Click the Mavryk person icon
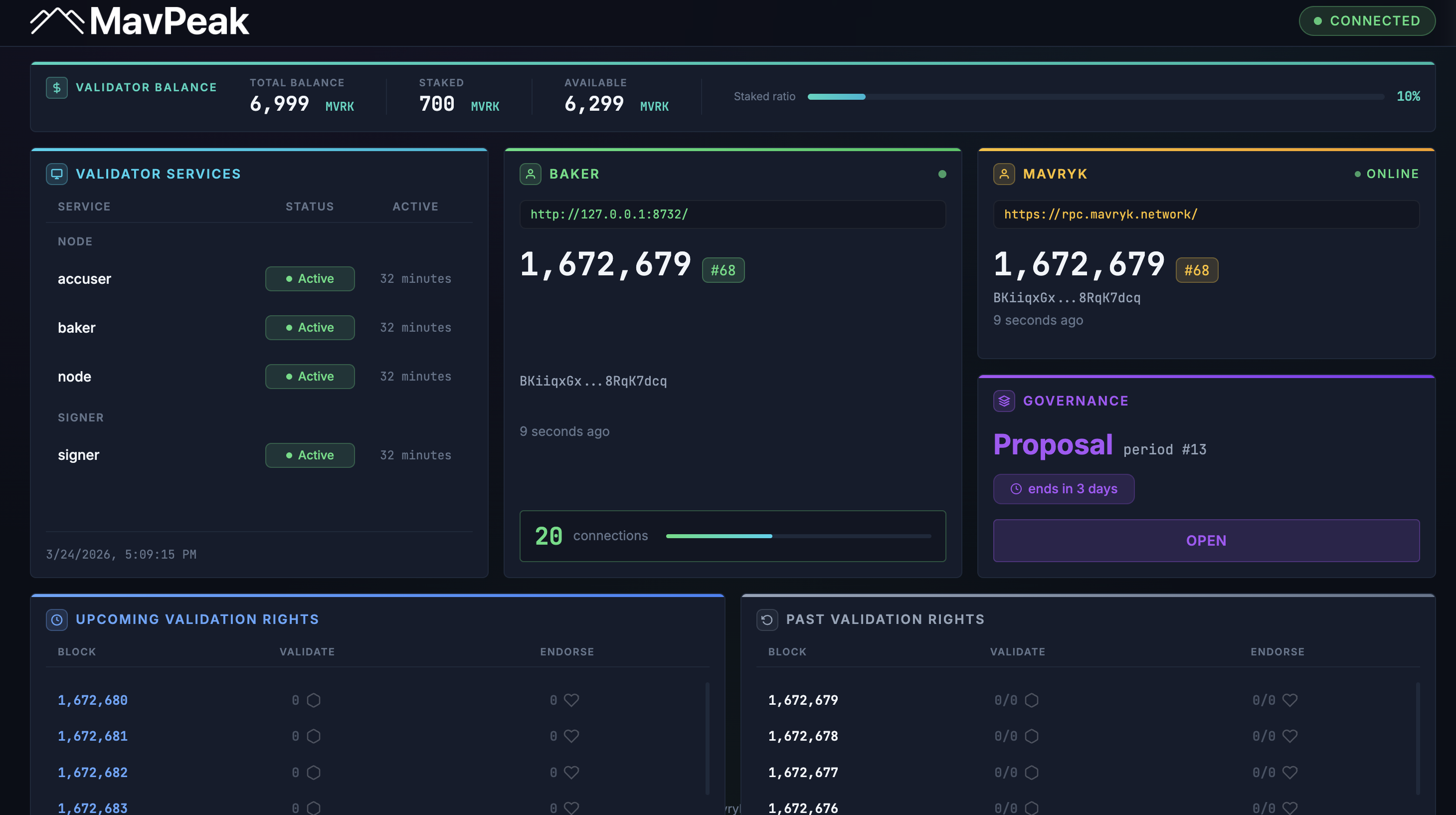Screen dimensions: 1456x815 (x=1004, y=174)
